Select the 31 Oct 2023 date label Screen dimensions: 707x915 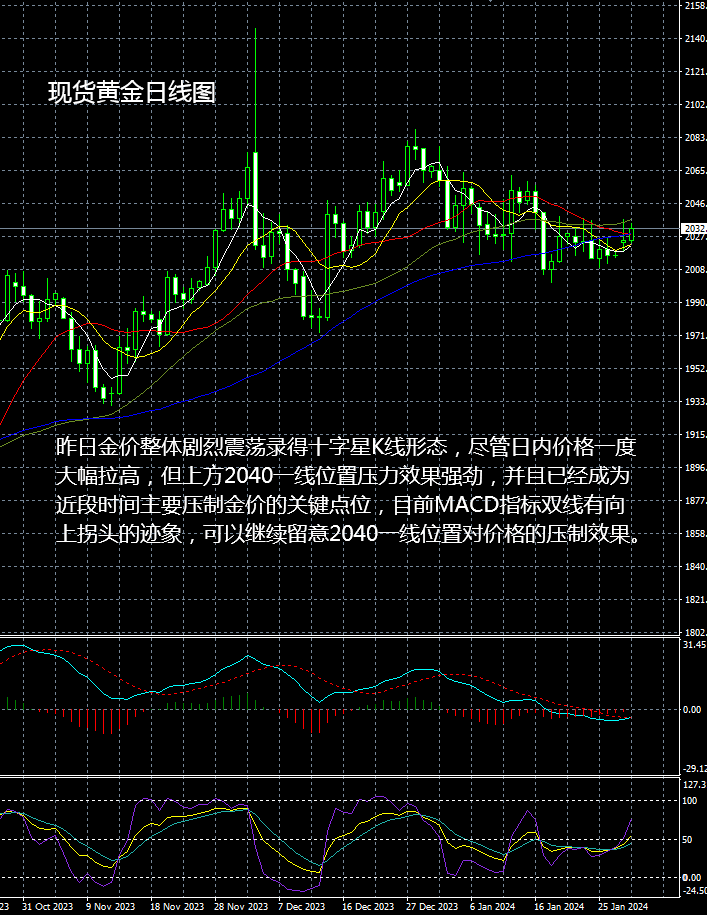point(47,906)
